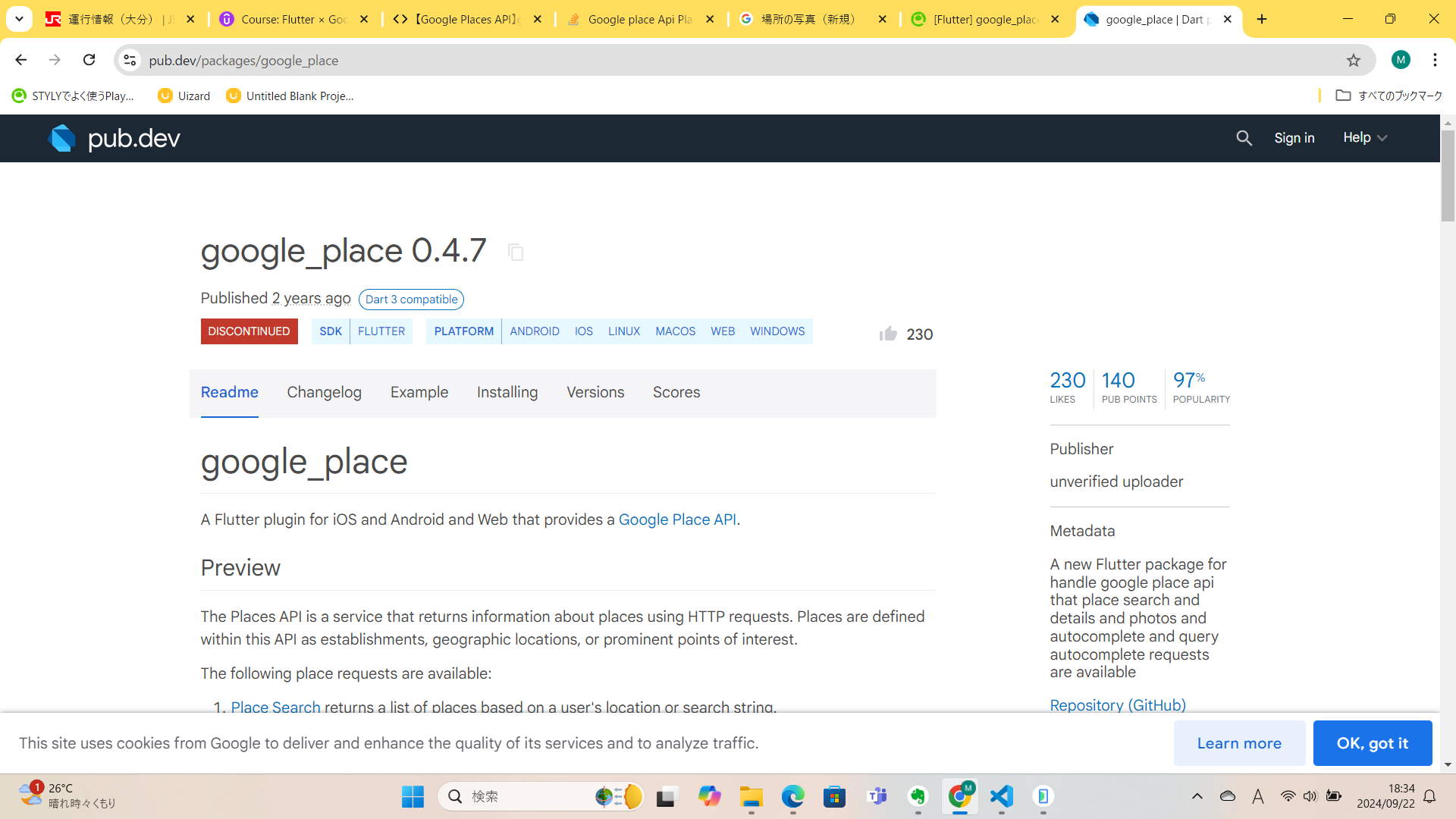Click the back navigation arrow icon
Image resolution: width=1456 pixels, height=819 pixels.
coord(21,60)
